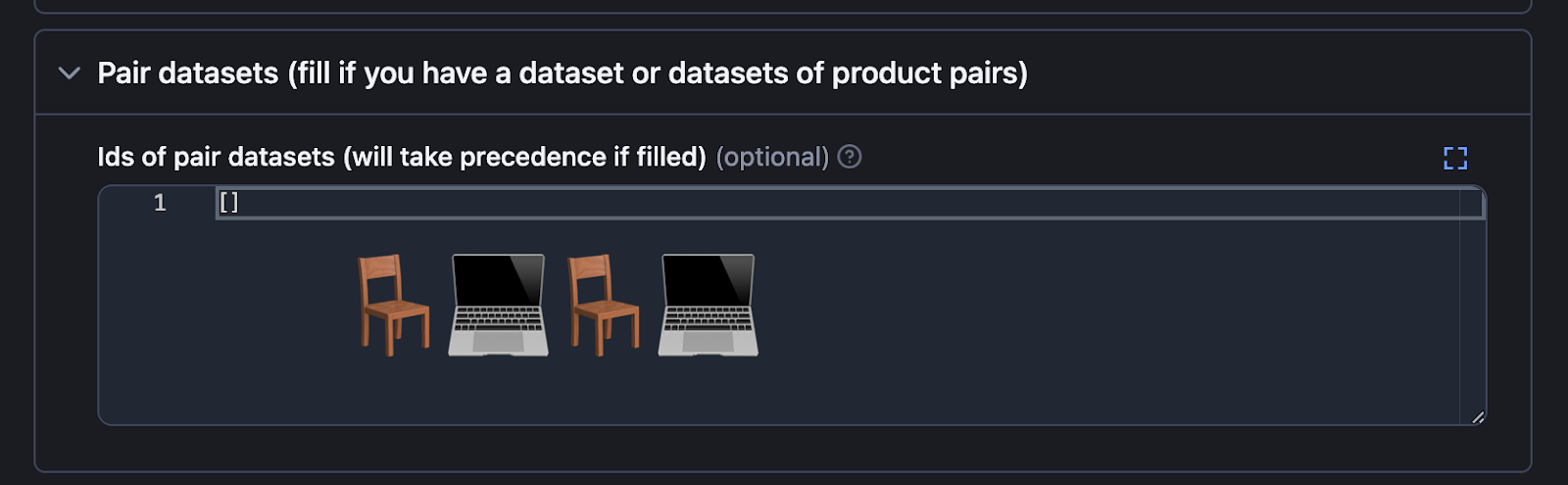Image resolution: width=1568 pixels, height=485 pixels.
Task: Click the (optional) text beside the label
Action: coord(772,157)
